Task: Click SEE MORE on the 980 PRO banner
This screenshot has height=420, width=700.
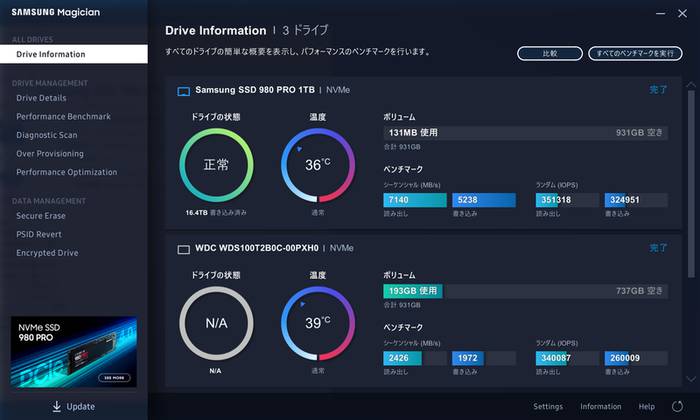Action: (114, 378)
